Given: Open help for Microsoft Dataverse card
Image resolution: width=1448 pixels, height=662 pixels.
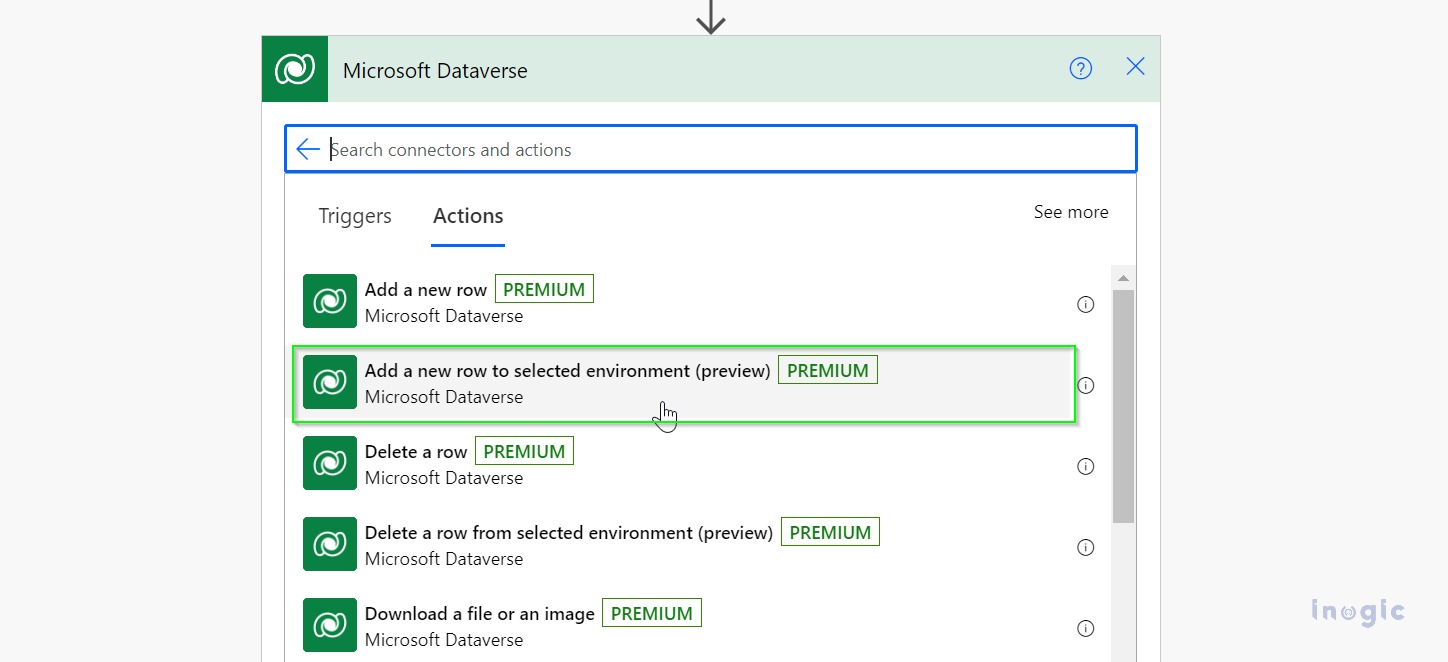Looking at the screenshot, I should [x=1081, y=68].
